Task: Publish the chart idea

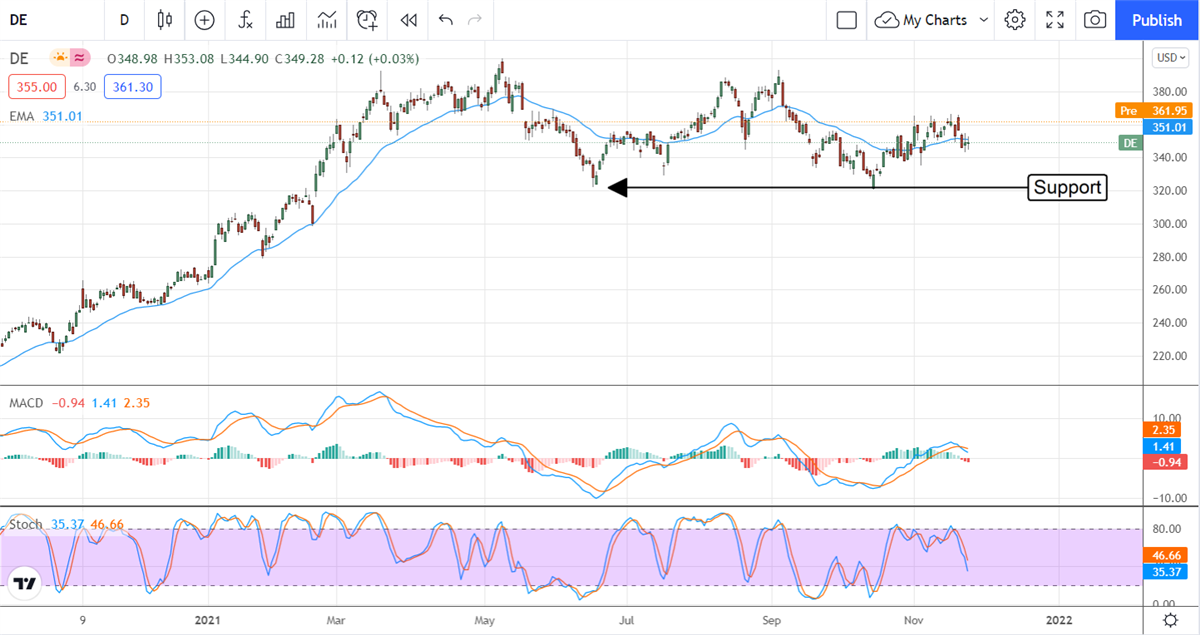Action: [1157, 20]
